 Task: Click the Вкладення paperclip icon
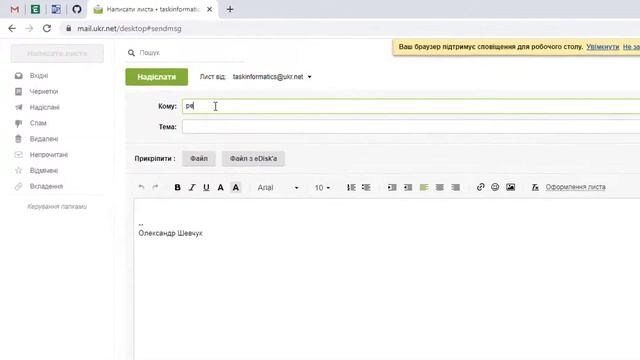click(18, 187)
